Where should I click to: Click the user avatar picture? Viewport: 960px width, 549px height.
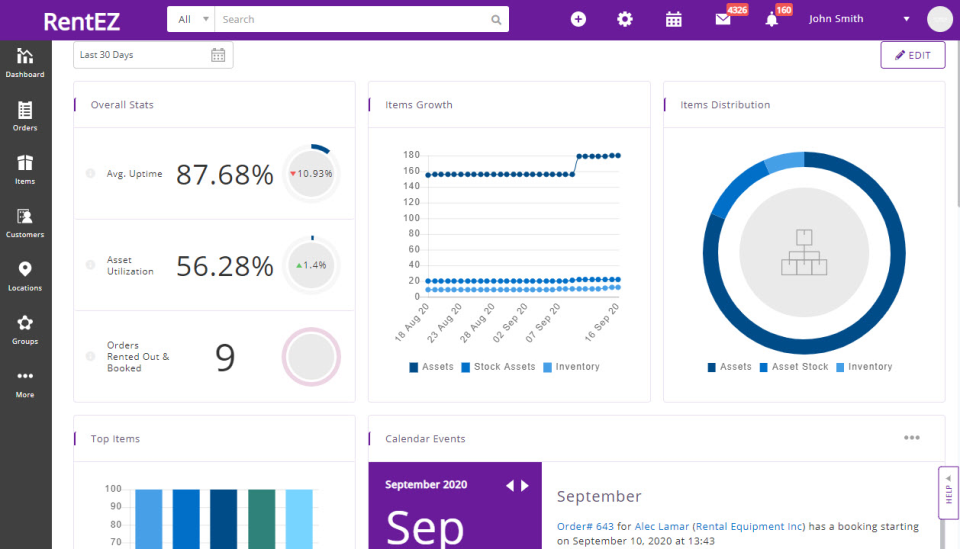[940, 19]
